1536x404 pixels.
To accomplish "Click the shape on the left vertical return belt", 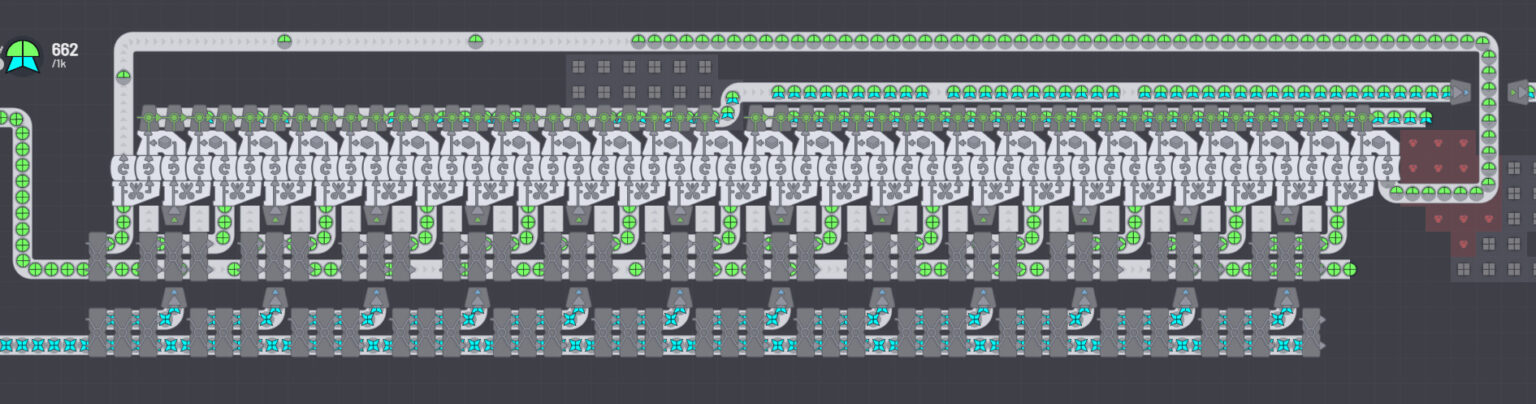I will click(123, 76).
